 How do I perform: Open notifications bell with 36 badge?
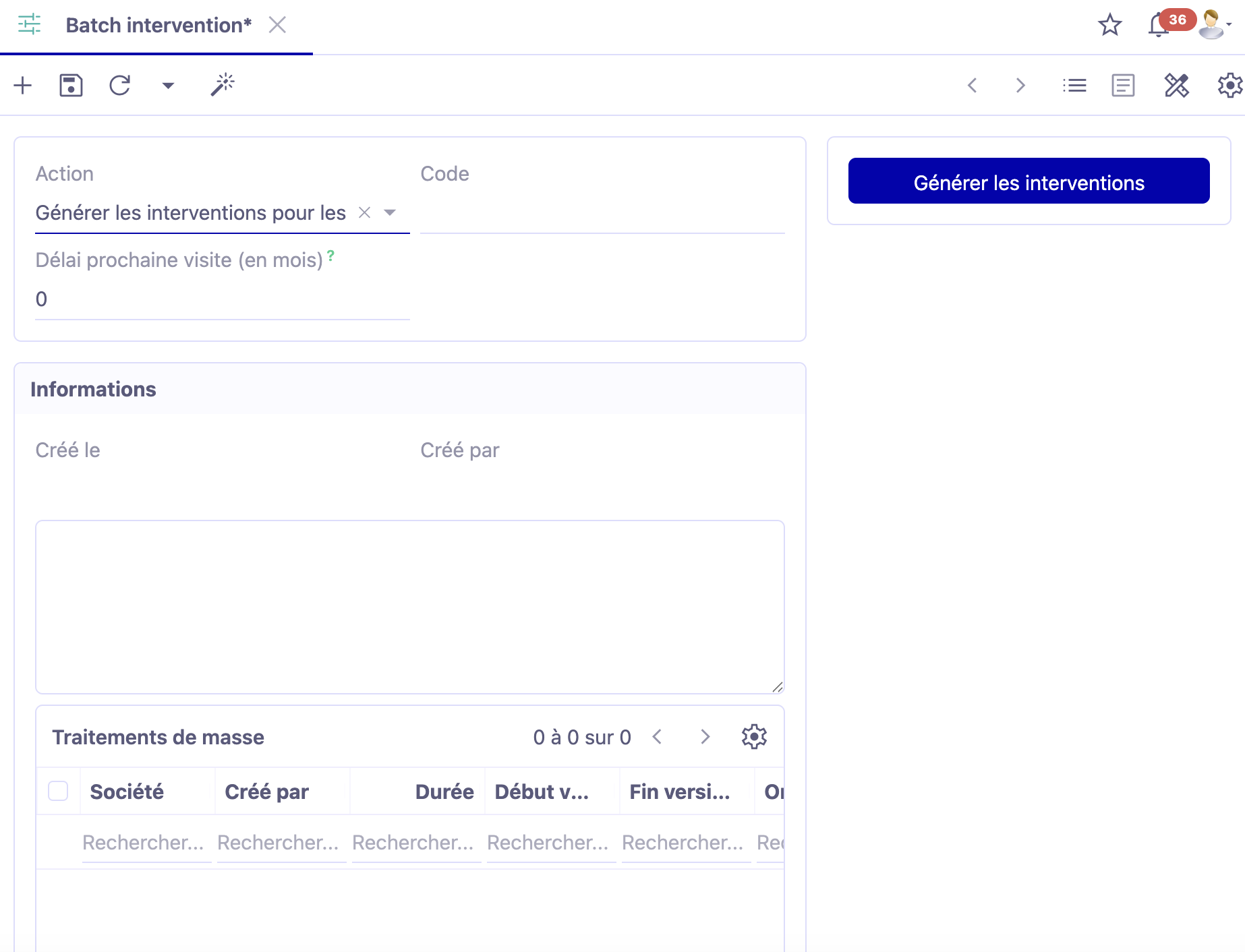[x=1159, y=26]
